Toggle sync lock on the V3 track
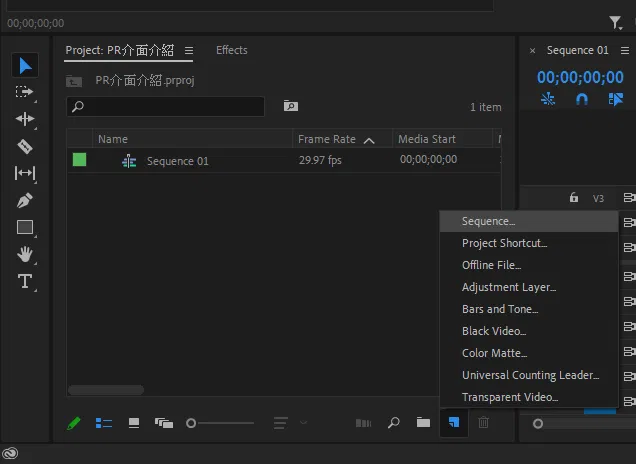Image resolution: width=636 pixels, height=464 pixels. tap(629, 198)
